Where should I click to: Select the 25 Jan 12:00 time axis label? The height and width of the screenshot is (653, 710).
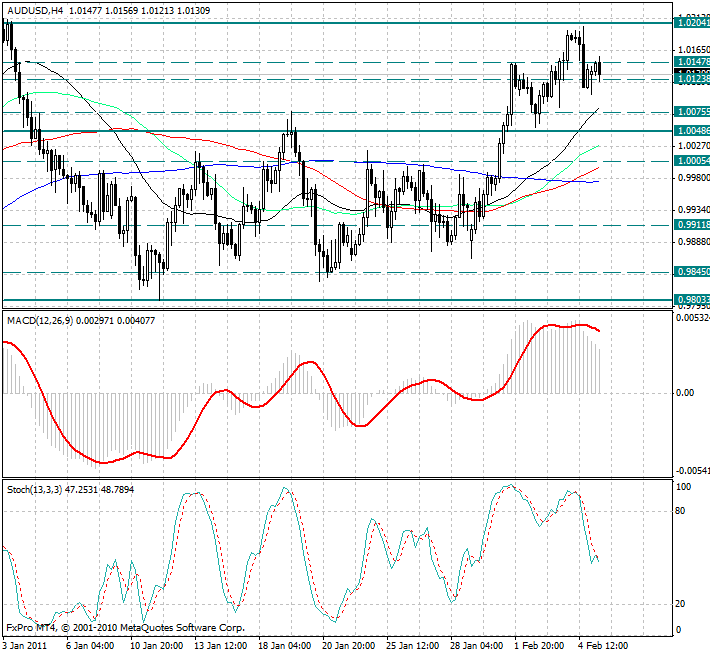click(413, 645)
